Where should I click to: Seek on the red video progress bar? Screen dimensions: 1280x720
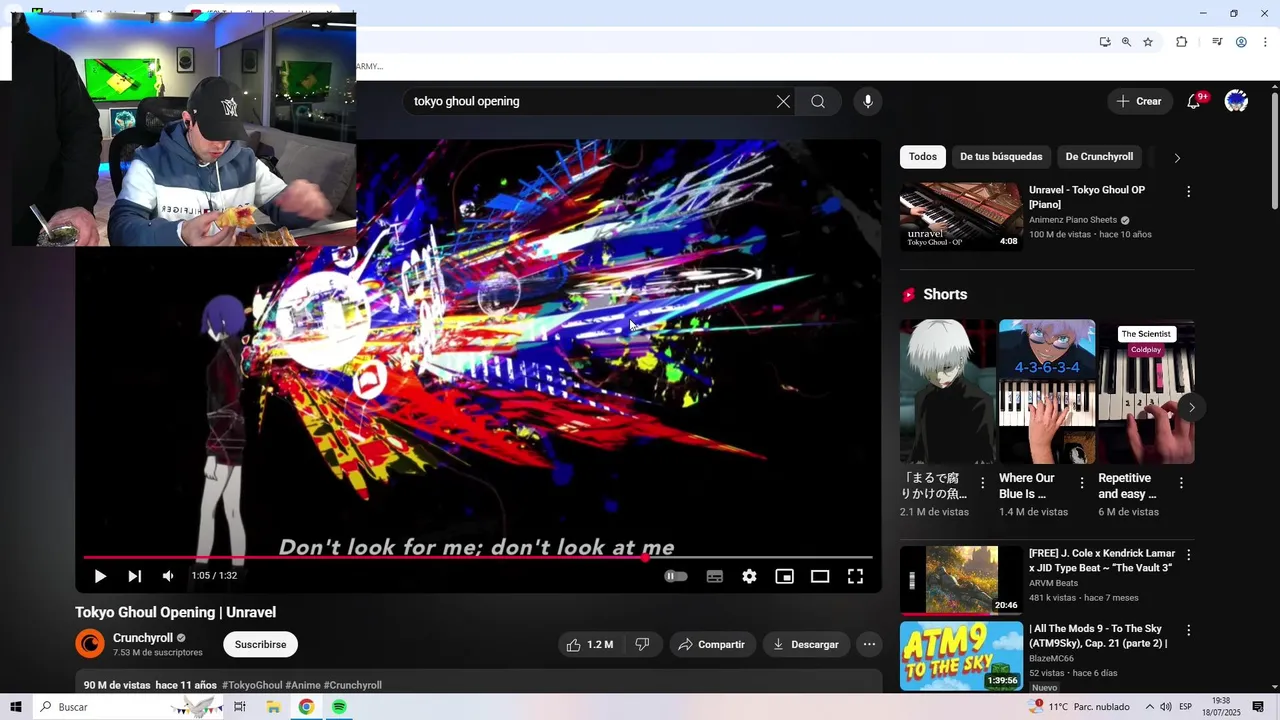tap(478, 557)
